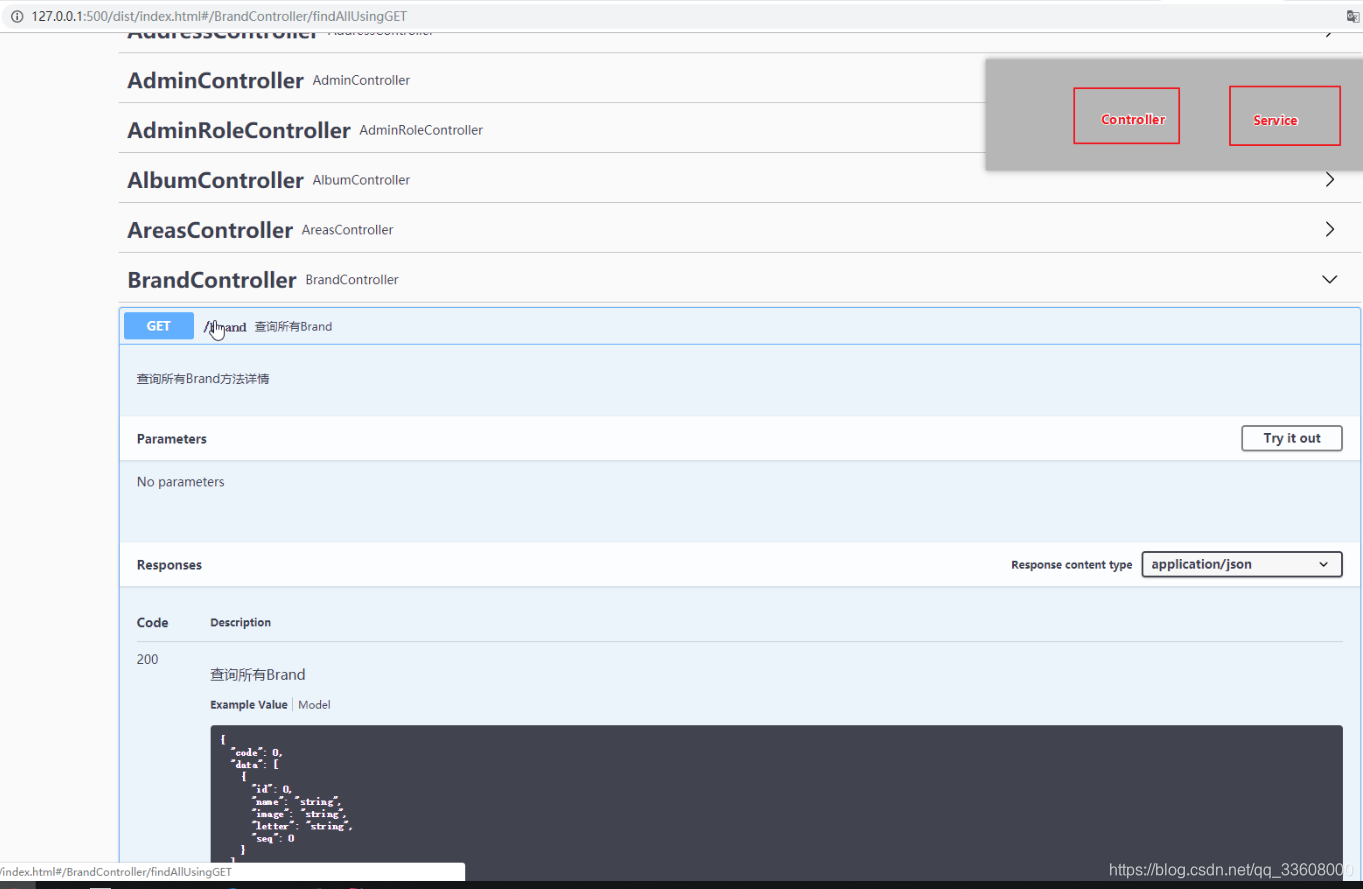The width and height of the screenshot is (1363, 889).
Task: Click the 查询所有Brand response description
Action: coord(258,675)
